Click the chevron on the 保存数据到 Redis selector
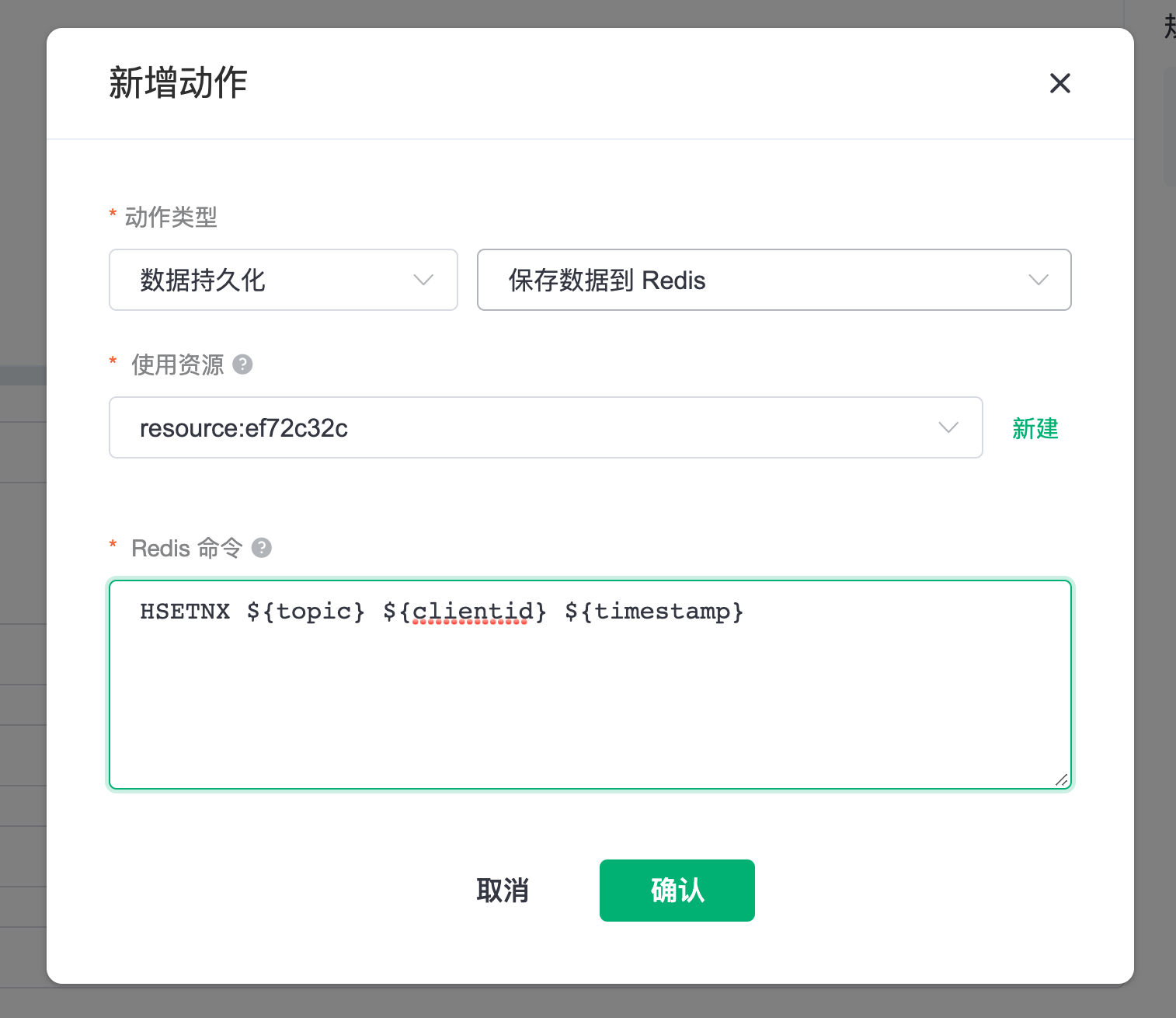The height and width of the screenshot is (1018, 1176). tap(1039, 280)
